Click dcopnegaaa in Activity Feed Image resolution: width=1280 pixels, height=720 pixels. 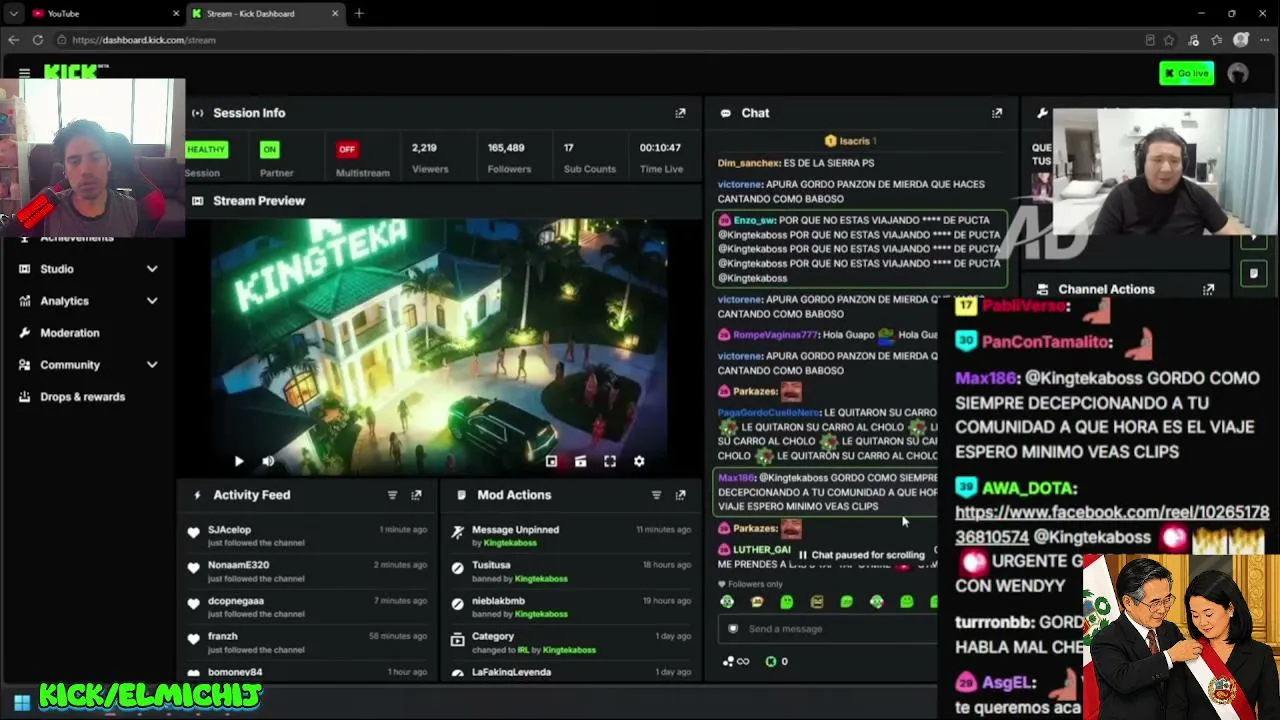236,601
